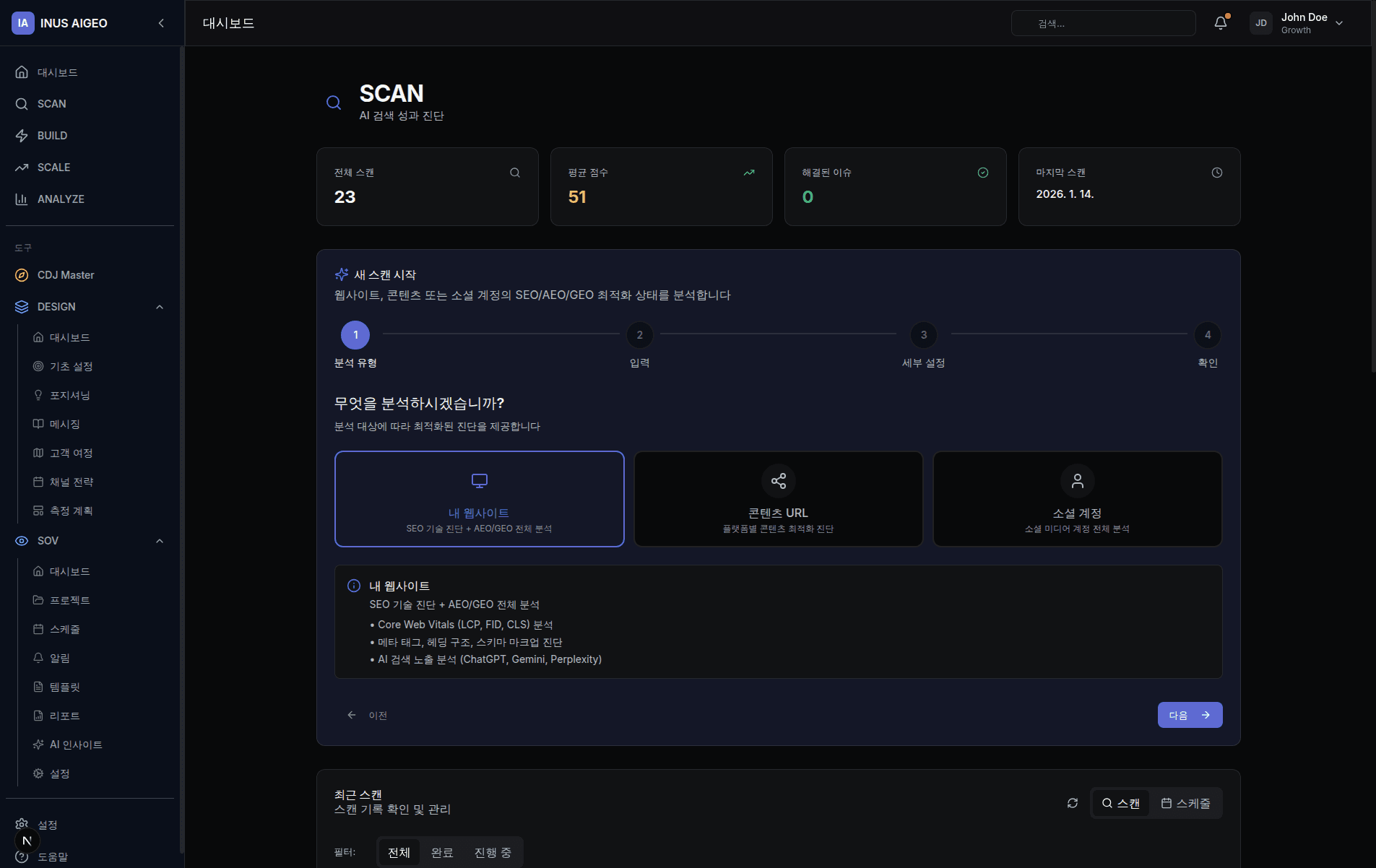
Task: Click the refresh icon in 최근 스캔 panel
Action: click(1072, 802)
